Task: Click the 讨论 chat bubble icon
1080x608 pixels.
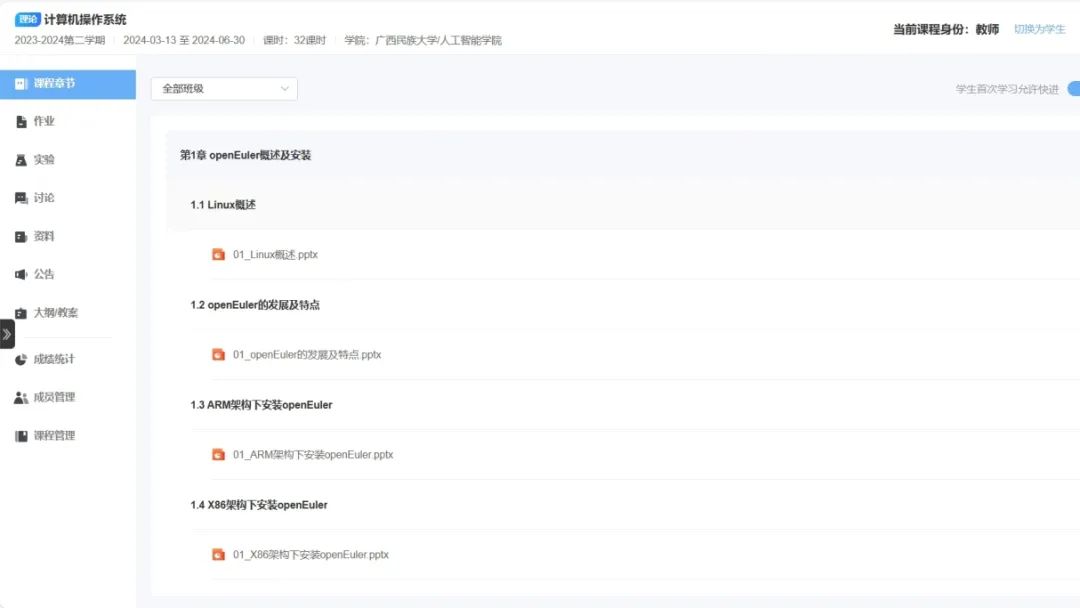Action: (x=21, y=198)
